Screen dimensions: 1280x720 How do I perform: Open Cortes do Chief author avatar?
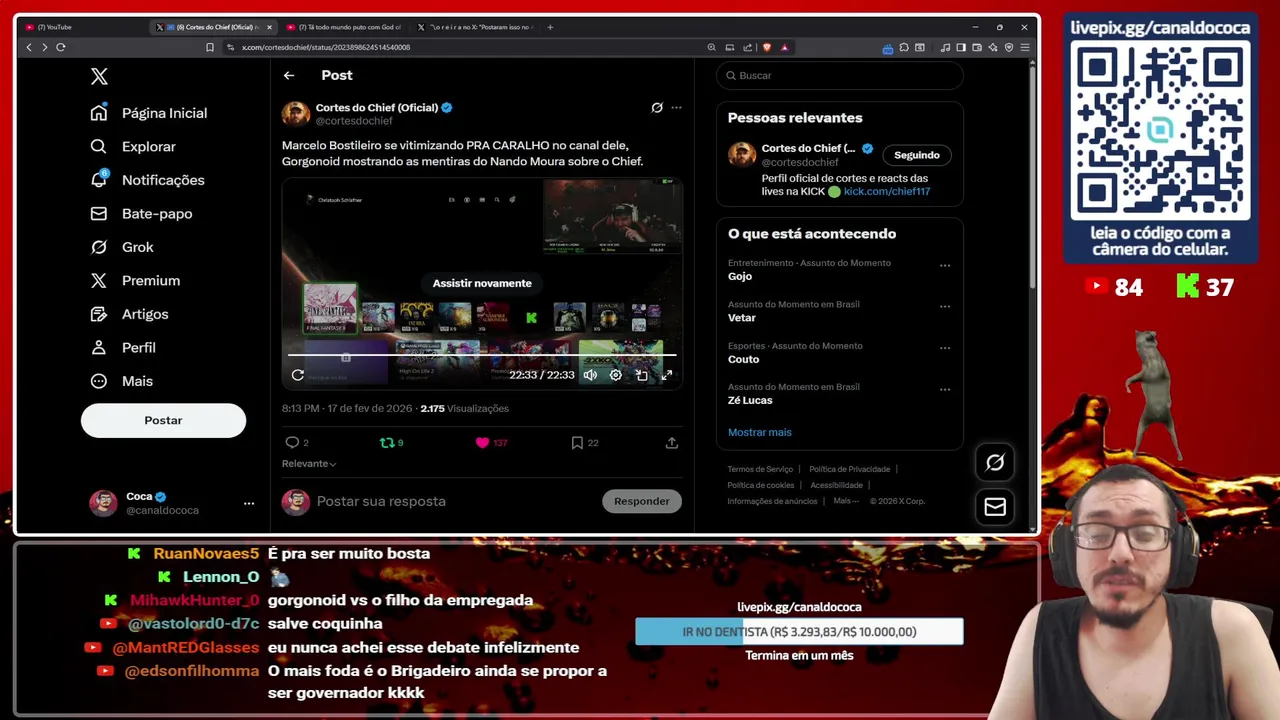tap(295, 113)
